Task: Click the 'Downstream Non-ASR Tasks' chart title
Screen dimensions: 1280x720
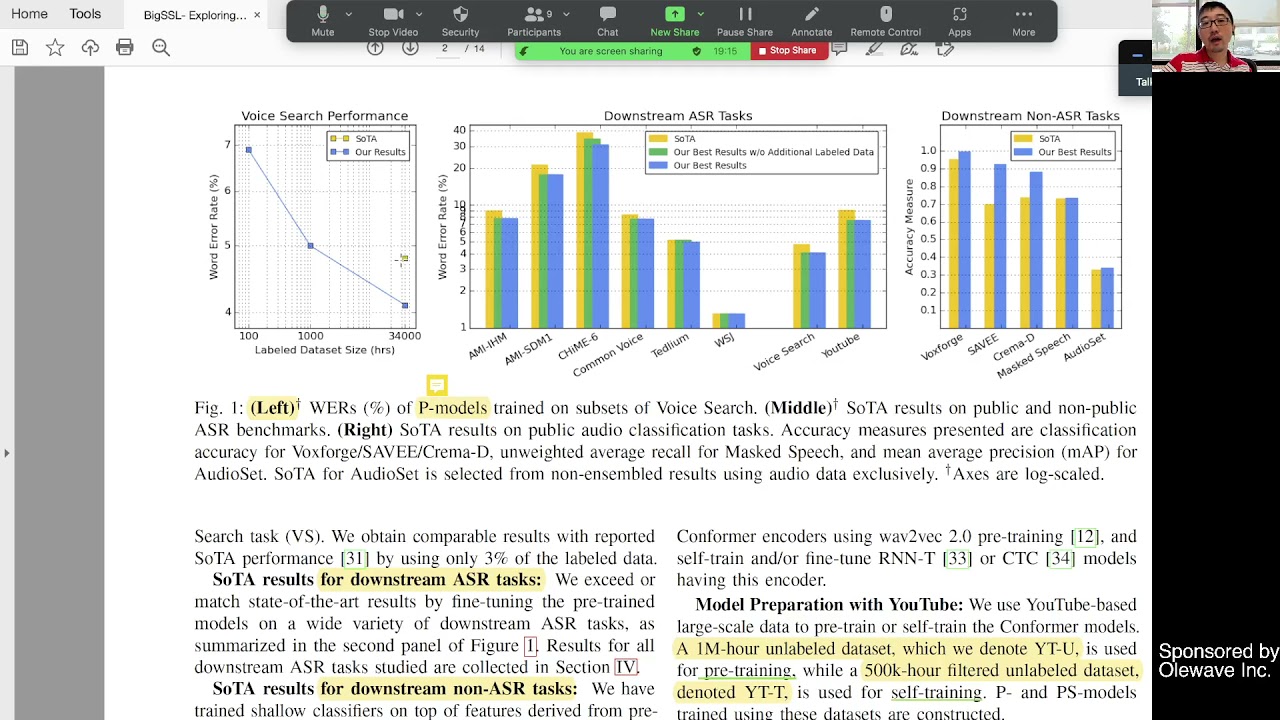Action: (x=1030, y=116)
